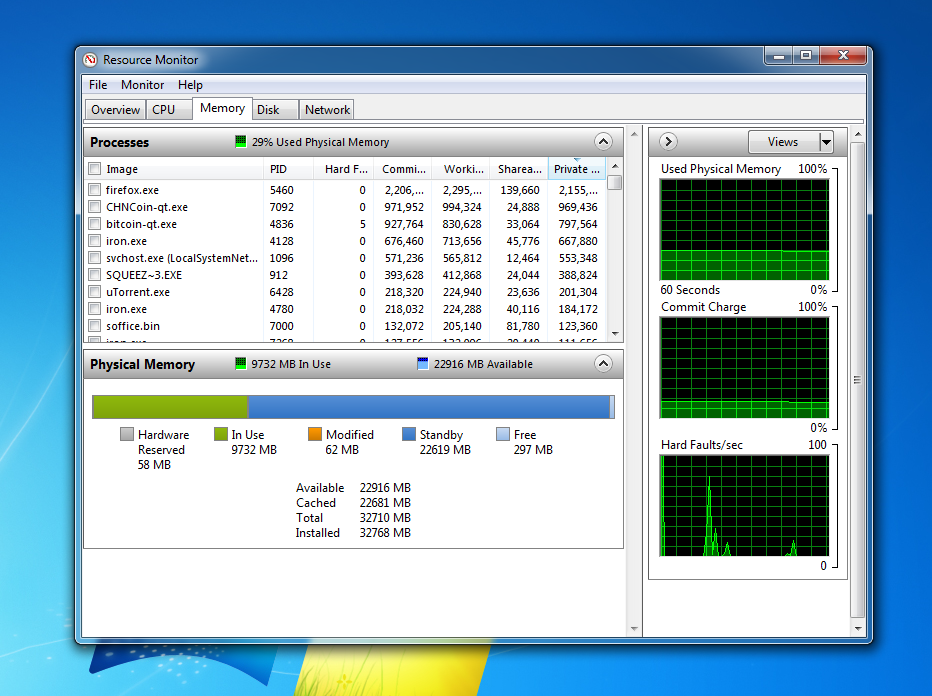Click the Standby blue legend swatch

pyautogui.click(x=408, y=434)
